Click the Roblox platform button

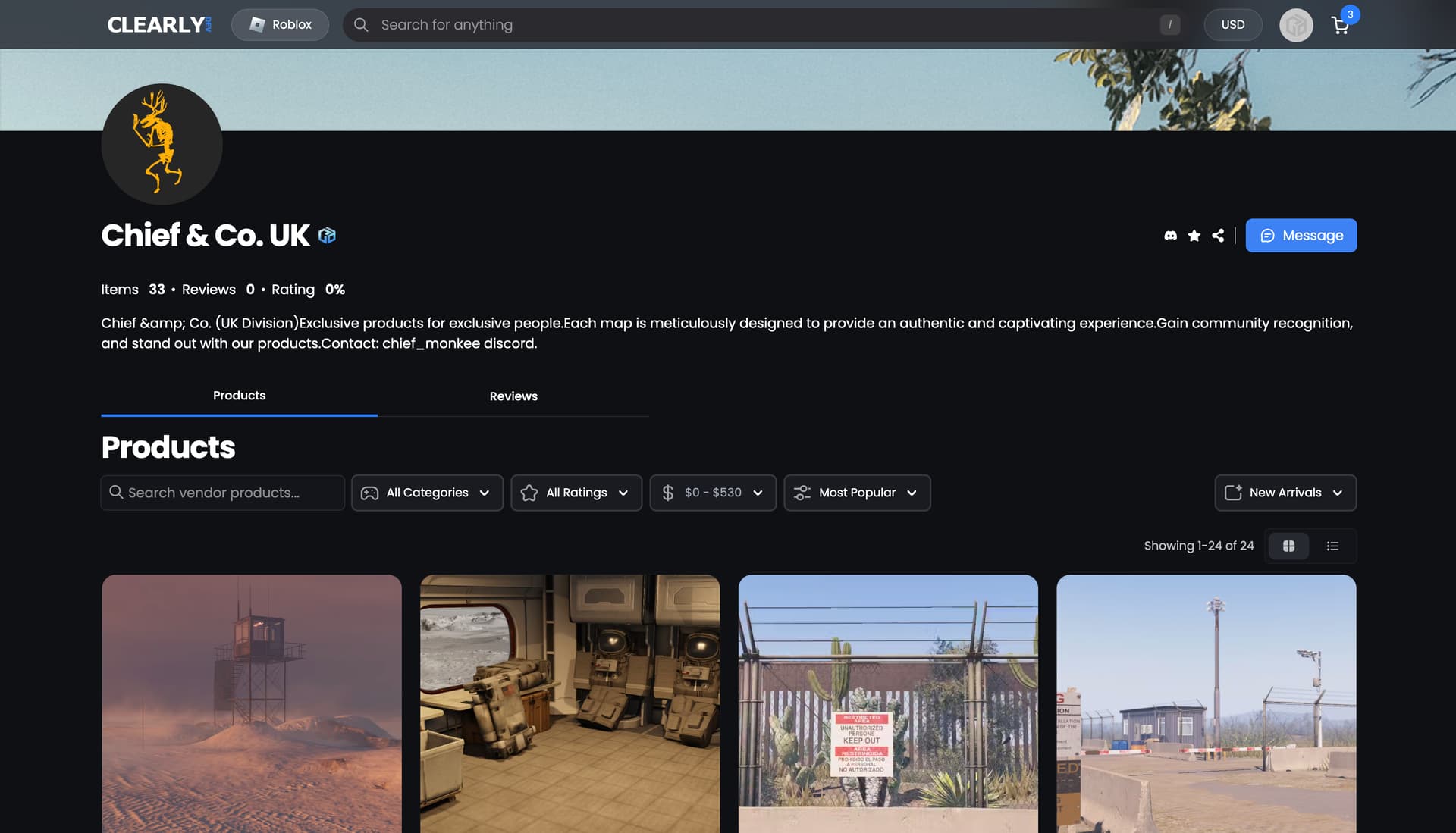(x=280, y=25)
